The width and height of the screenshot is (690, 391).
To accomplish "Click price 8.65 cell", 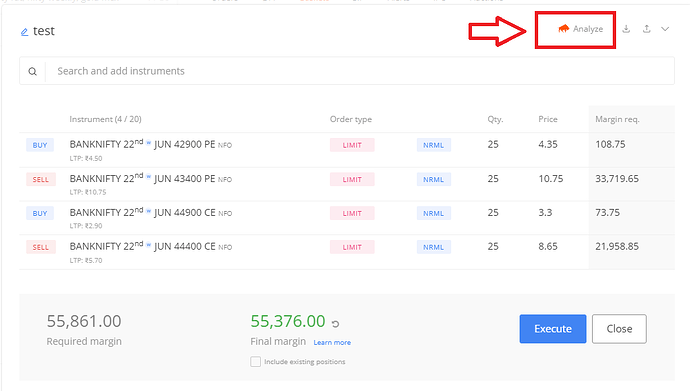I will (x=548, y=246).
